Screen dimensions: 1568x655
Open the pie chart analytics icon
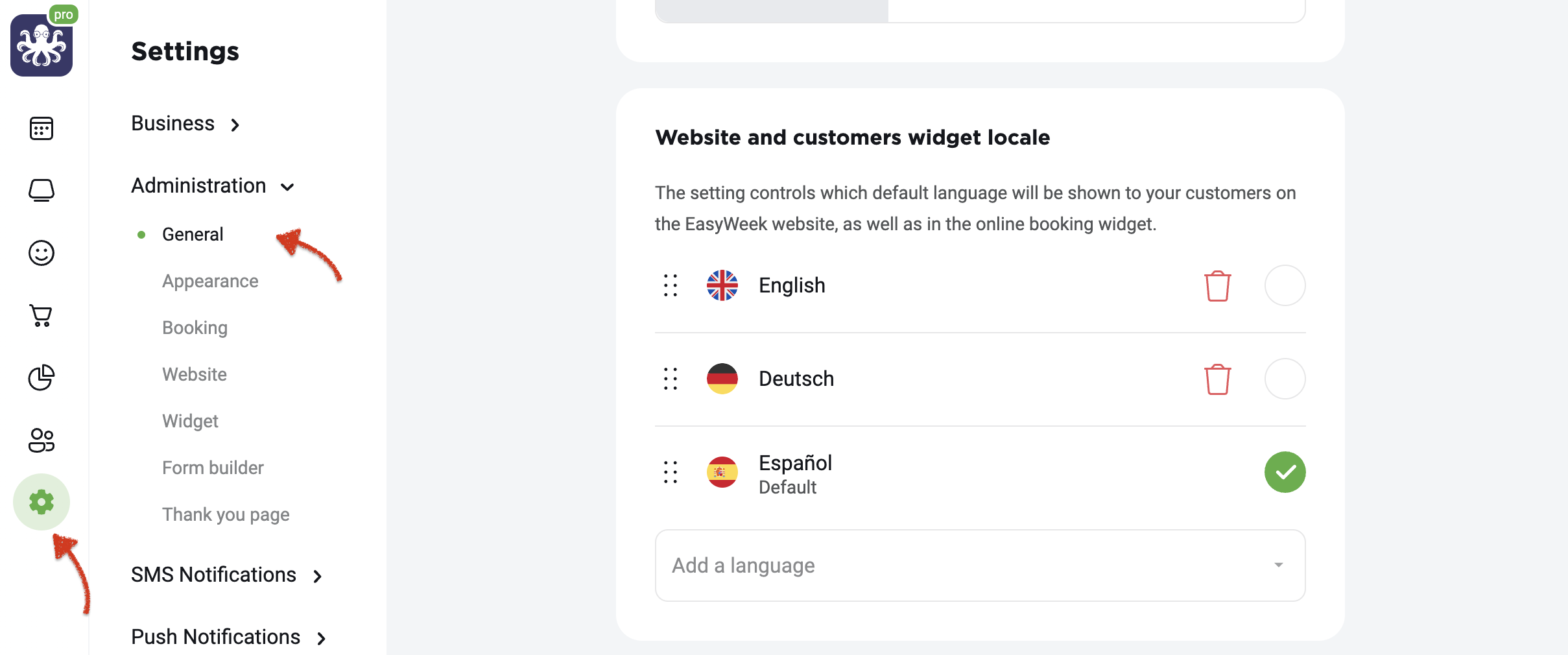pos(42,377)
